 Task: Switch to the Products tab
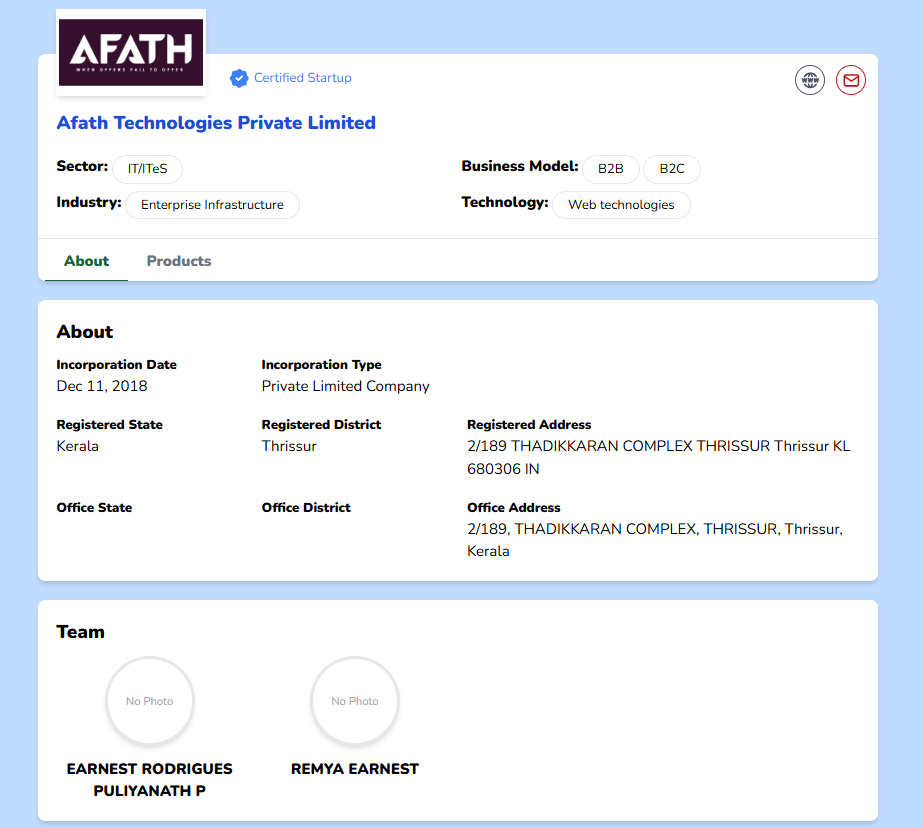(x=179, y=261)
